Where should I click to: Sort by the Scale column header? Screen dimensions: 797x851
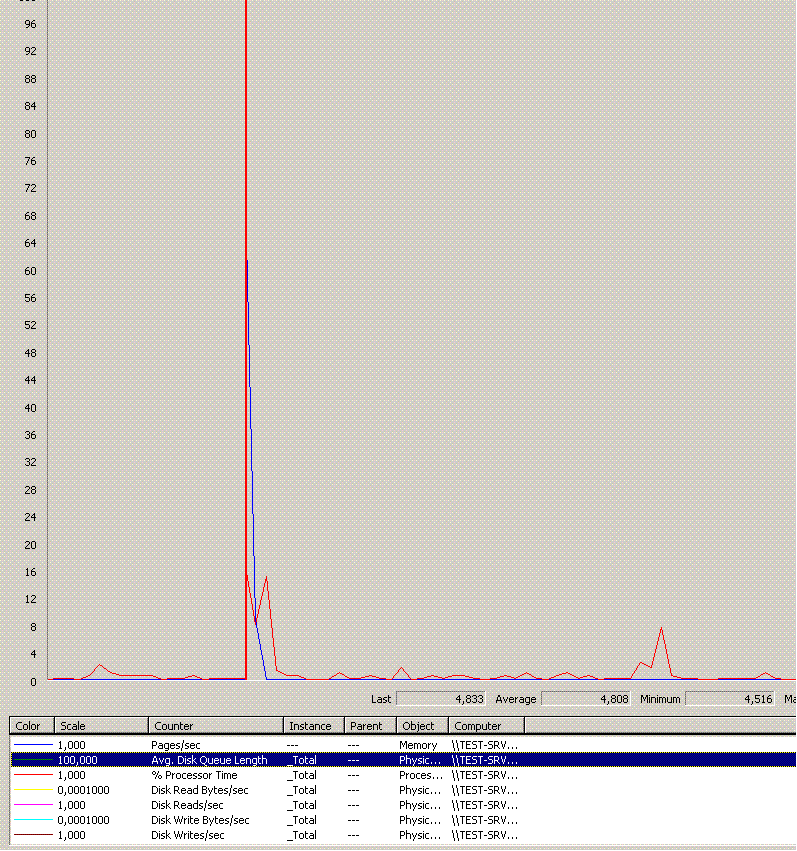point(102,726)
